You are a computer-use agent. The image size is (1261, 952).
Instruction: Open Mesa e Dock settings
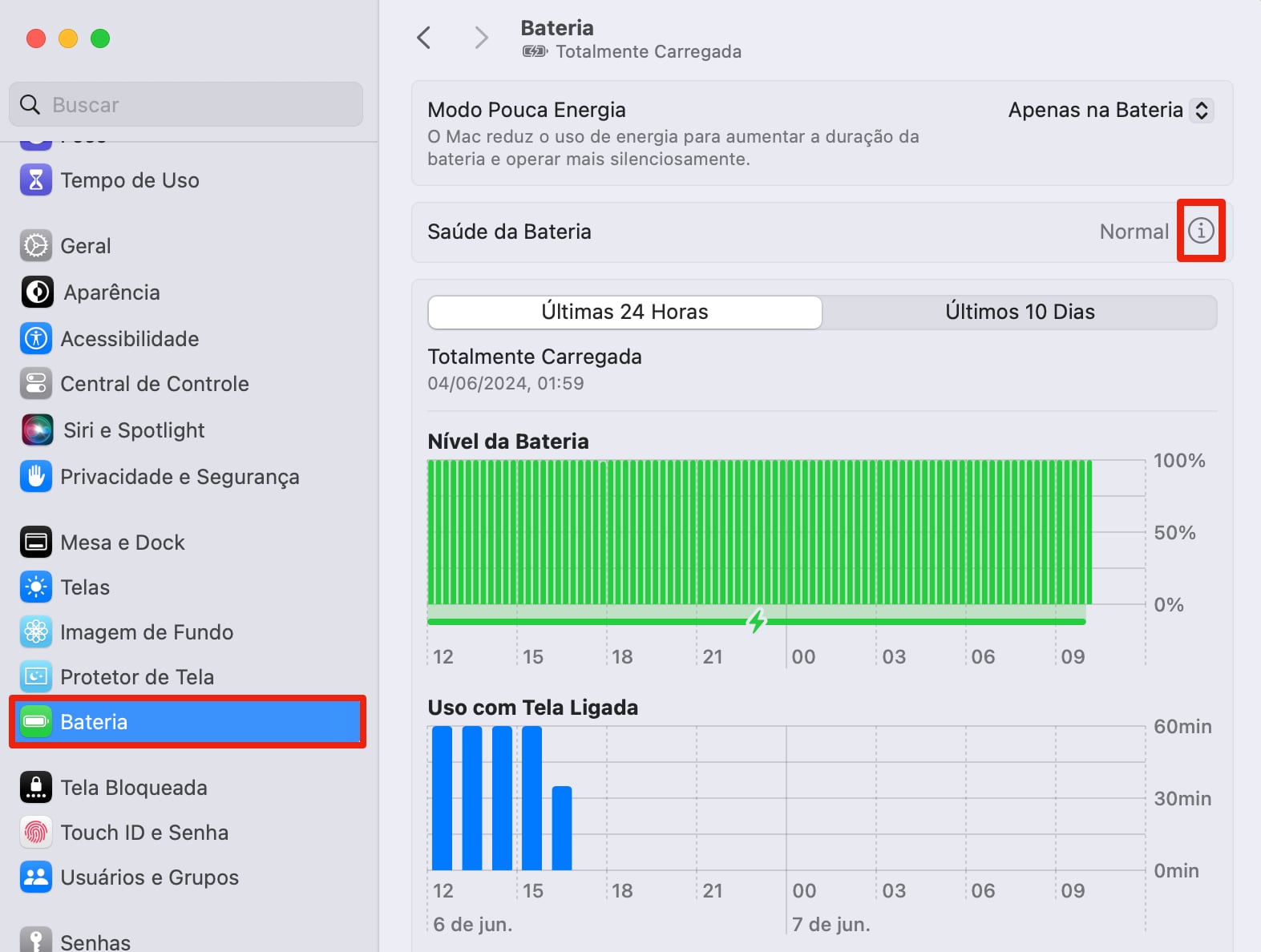(x=123, y=543)
